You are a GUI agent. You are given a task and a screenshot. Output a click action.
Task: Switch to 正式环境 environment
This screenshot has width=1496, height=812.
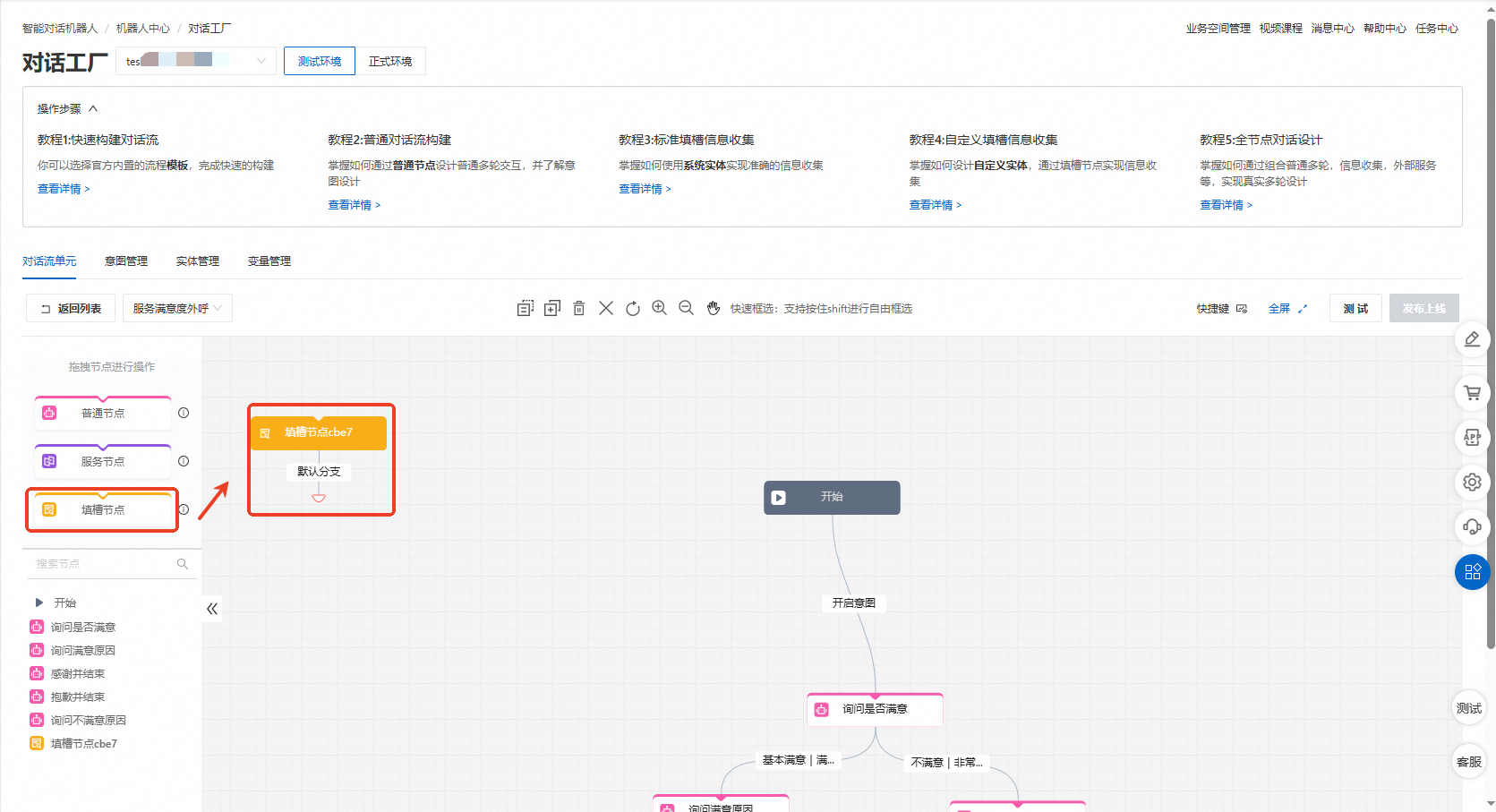click(x=390, y=61)
